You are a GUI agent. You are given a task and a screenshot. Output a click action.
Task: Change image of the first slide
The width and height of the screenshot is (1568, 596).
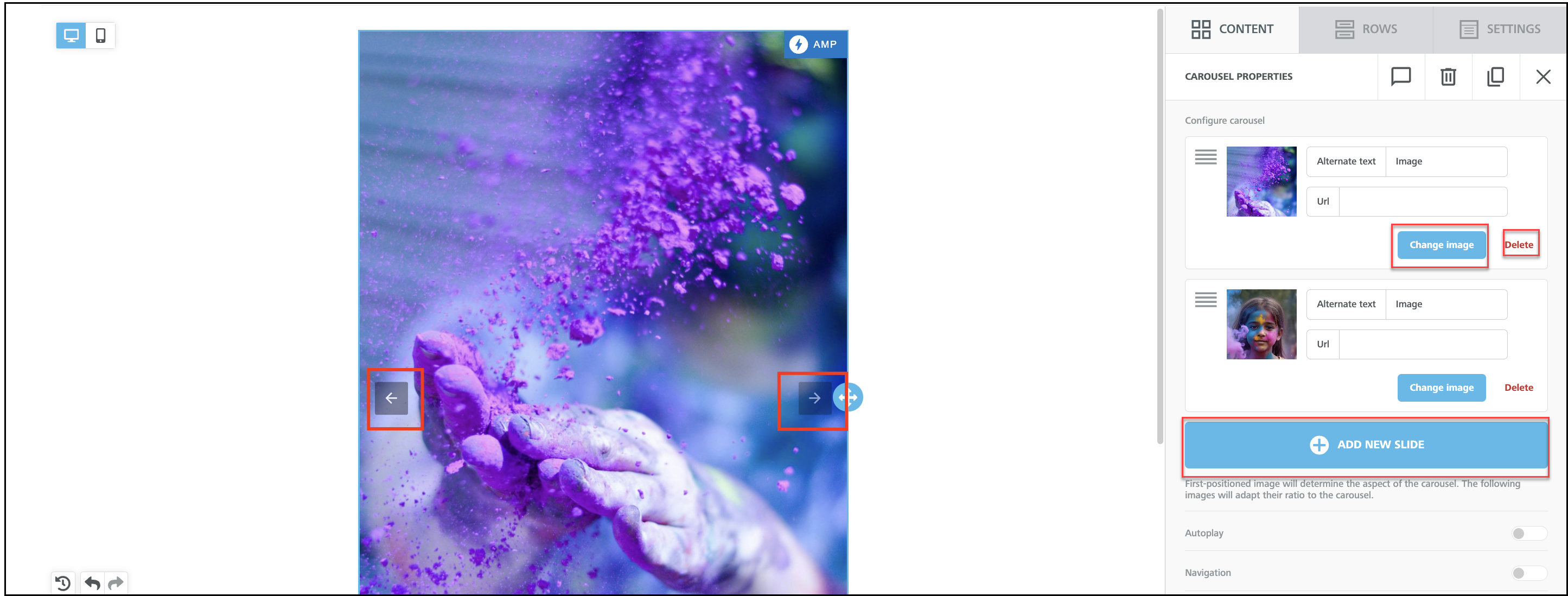[1441, 245]
